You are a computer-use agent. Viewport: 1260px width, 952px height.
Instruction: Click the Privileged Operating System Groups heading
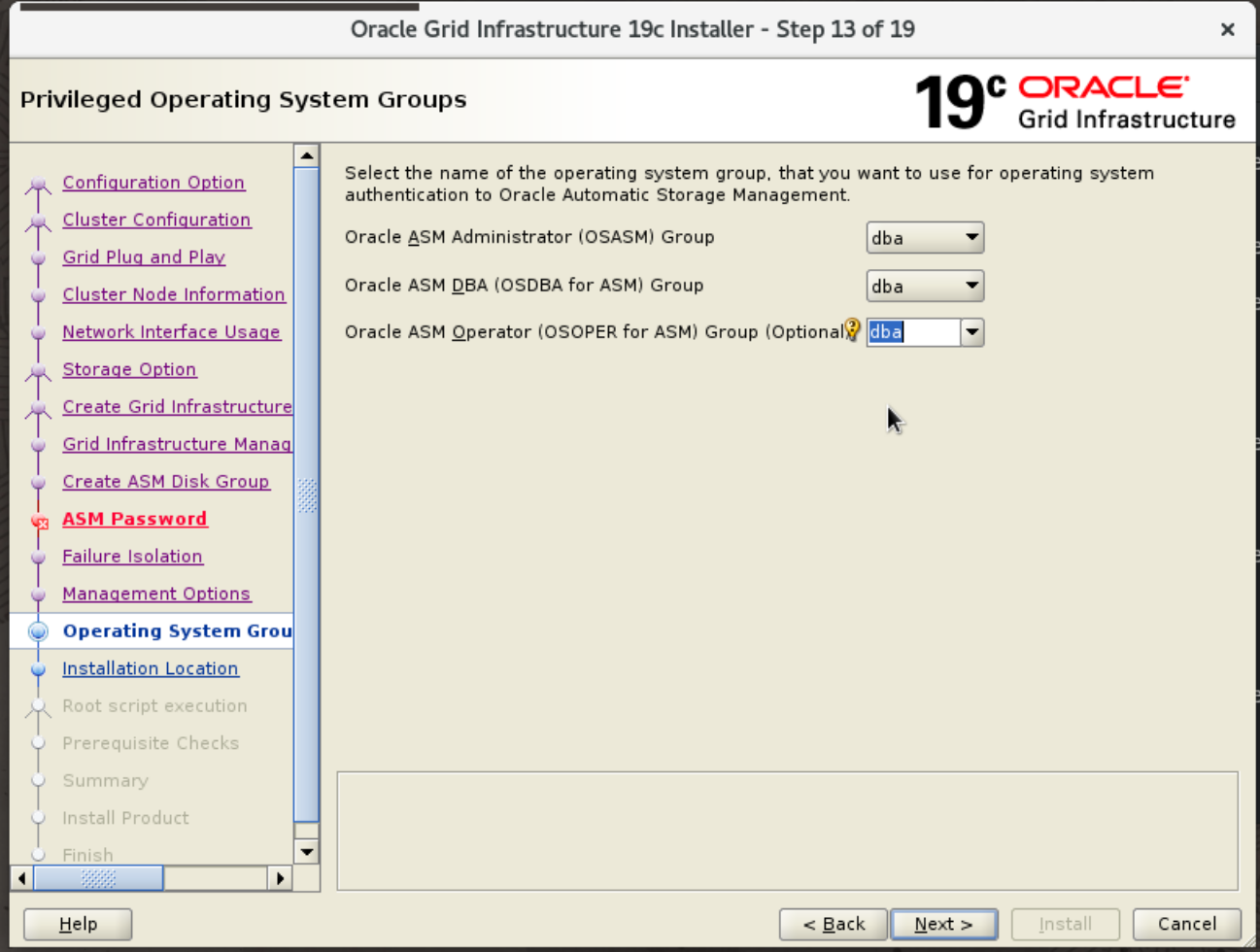[243, 99]
